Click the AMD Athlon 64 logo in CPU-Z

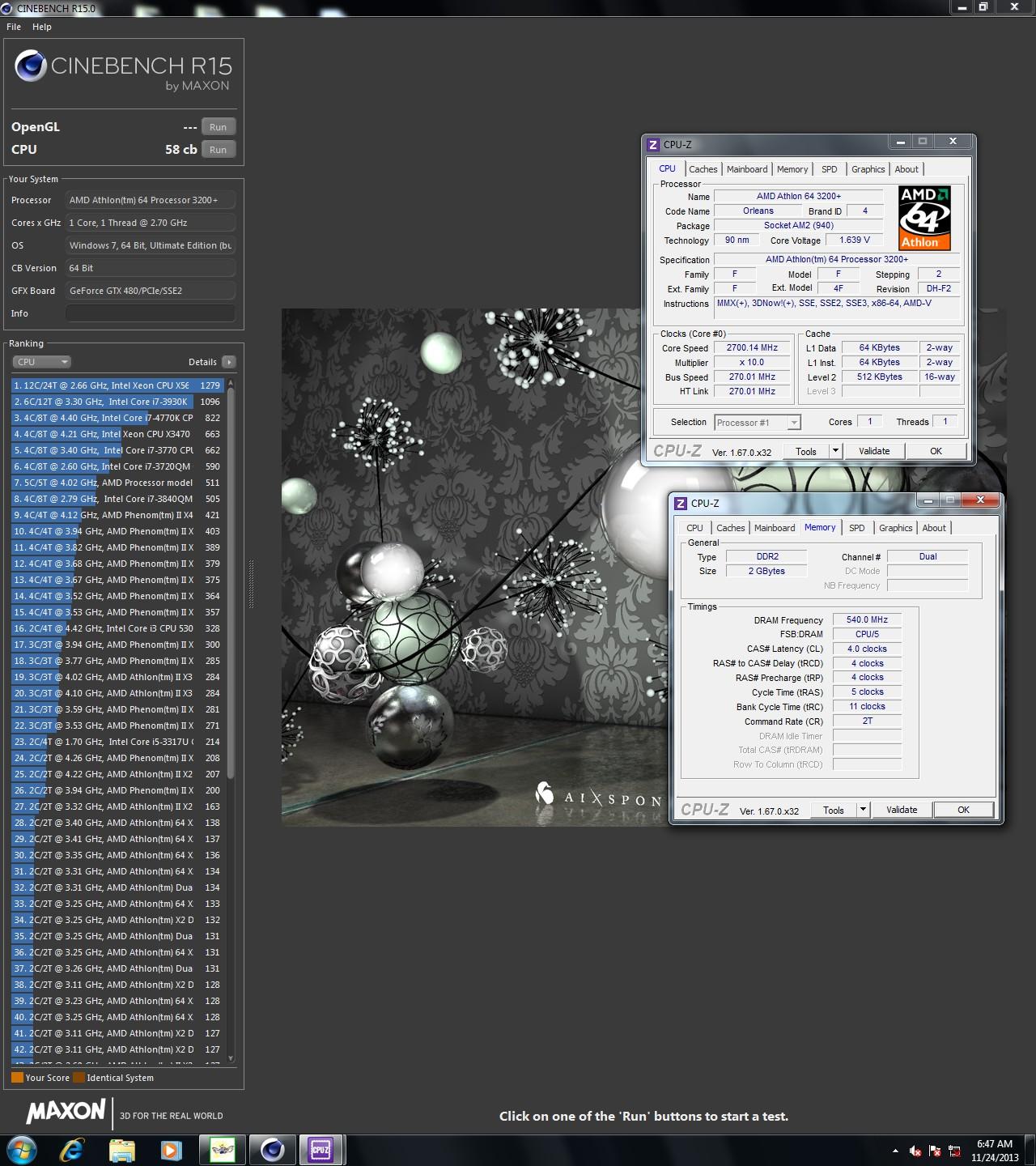pyautogui.click(x=924, y=218)
